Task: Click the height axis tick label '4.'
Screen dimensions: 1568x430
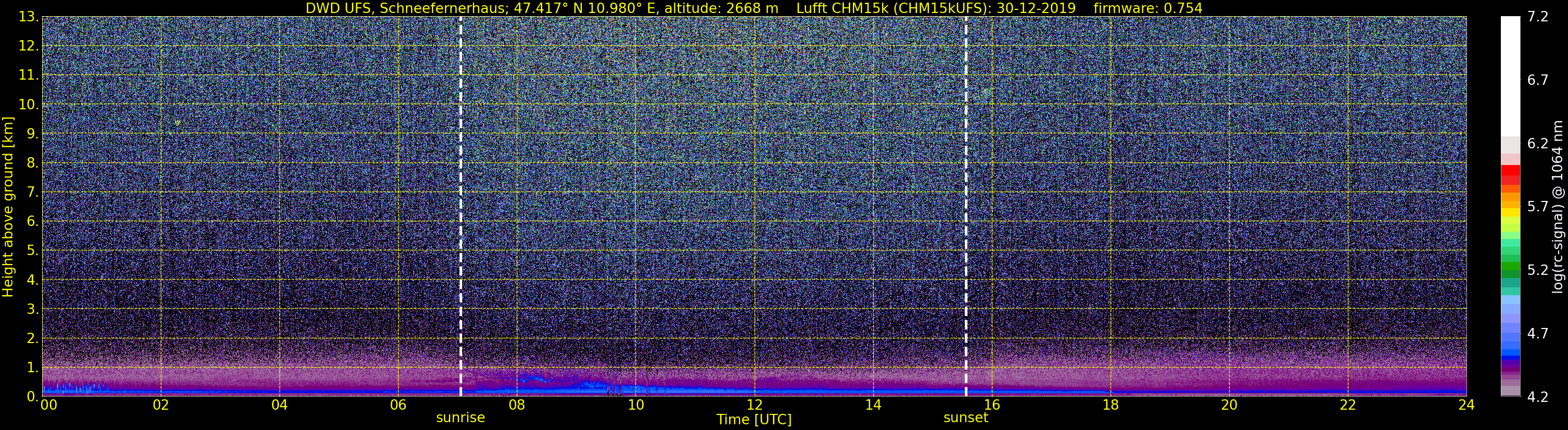Action: point(32,280)
